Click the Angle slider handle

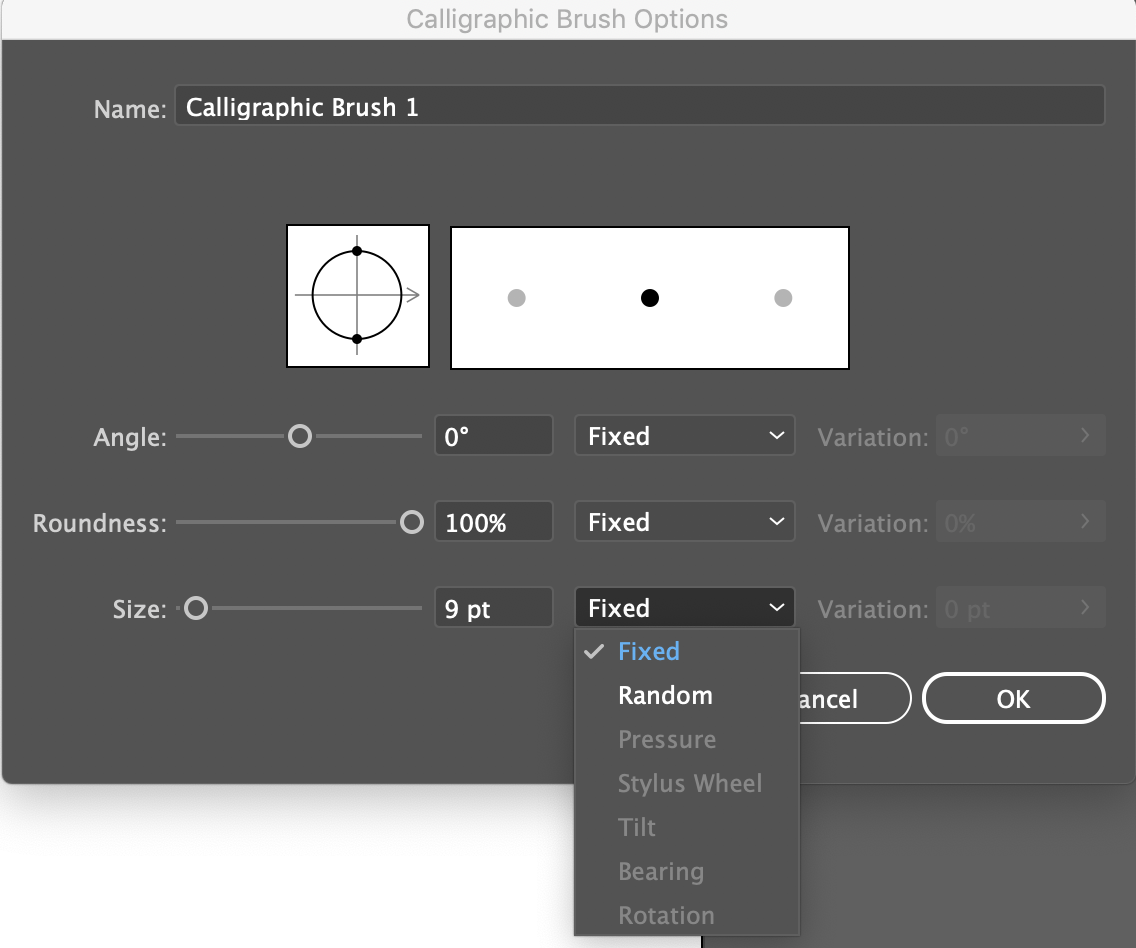pos(299,436)
